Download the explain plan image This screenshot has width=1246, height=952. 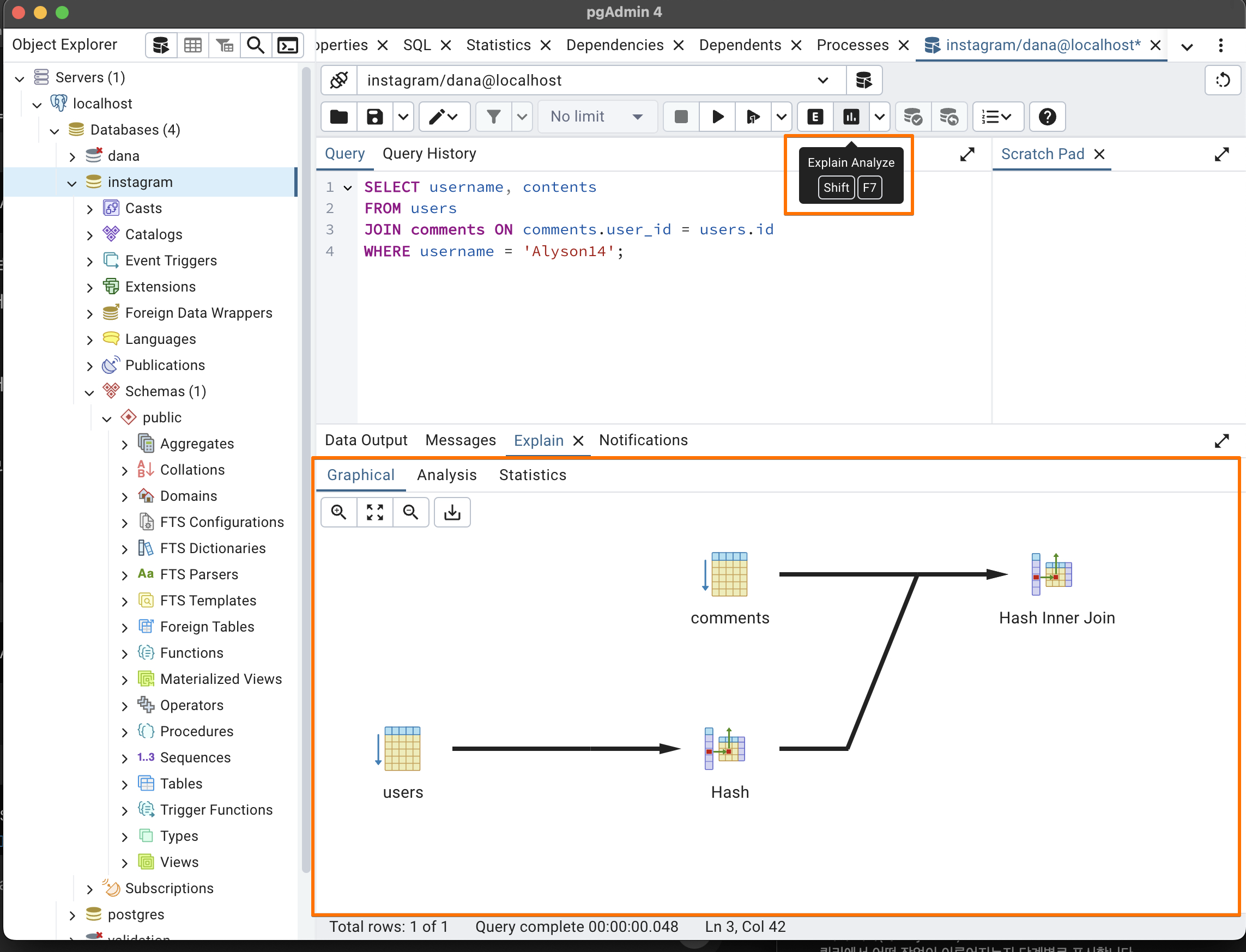point(452,512)
